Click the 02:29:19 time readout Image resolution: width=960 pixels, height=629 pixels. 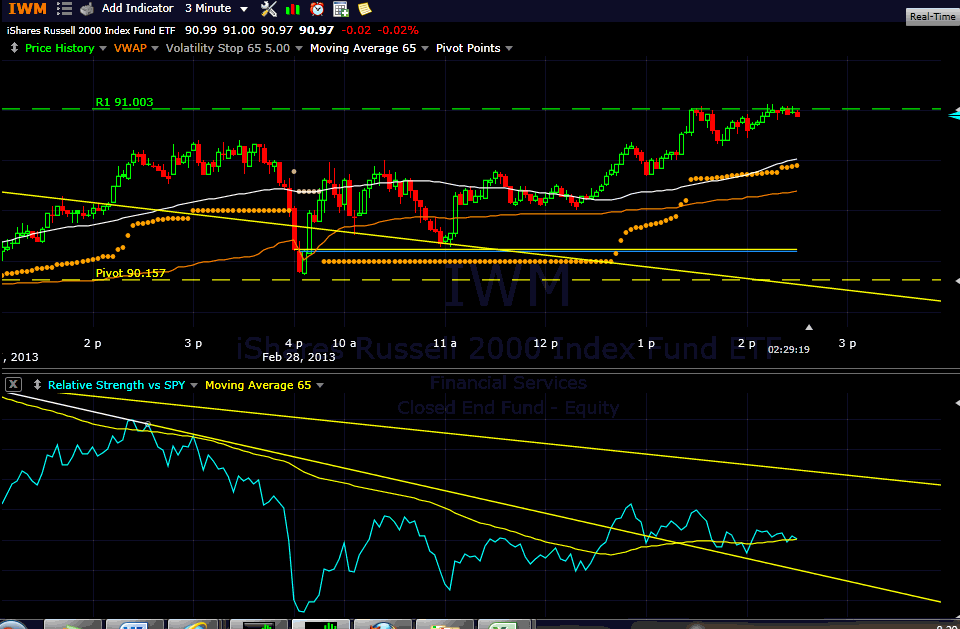[x=789, y=350]
